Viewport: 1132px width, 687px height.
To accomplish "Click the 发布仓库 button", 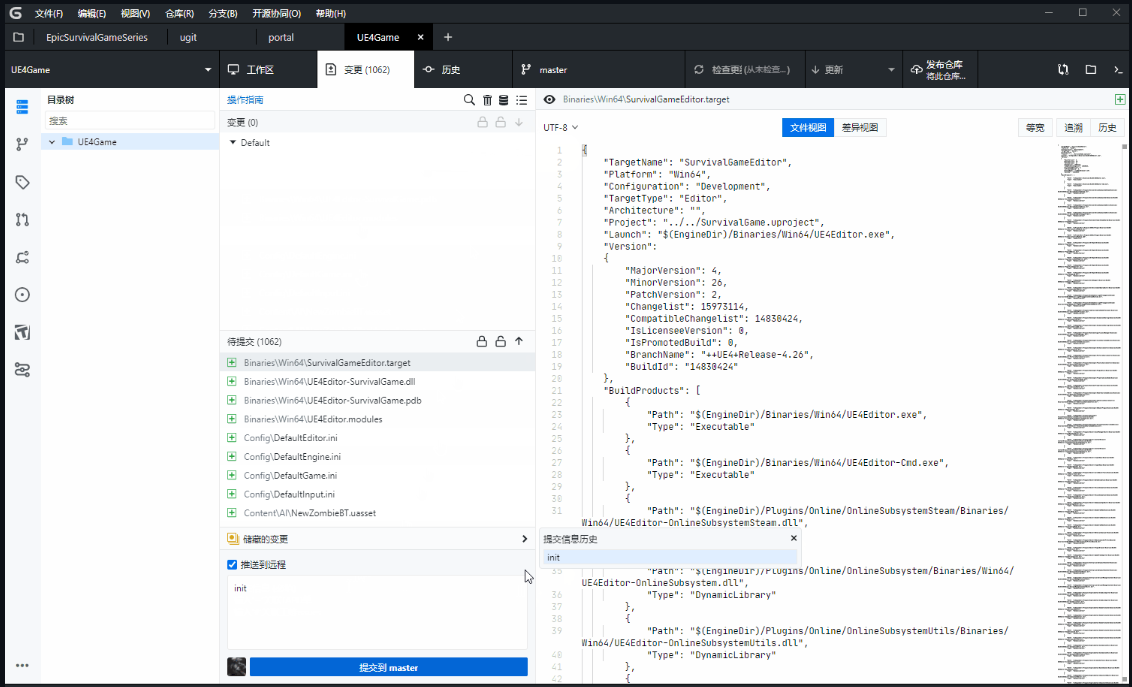I will pos(939,69).
